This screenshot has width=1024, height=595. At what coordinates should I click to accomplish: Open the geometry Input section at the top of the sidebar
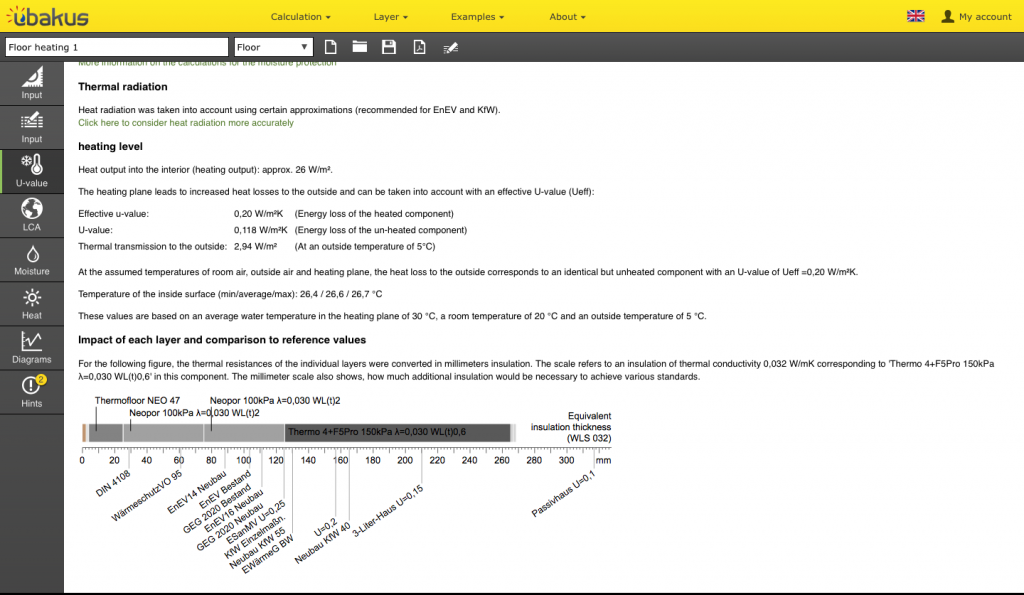click(32, 83)
